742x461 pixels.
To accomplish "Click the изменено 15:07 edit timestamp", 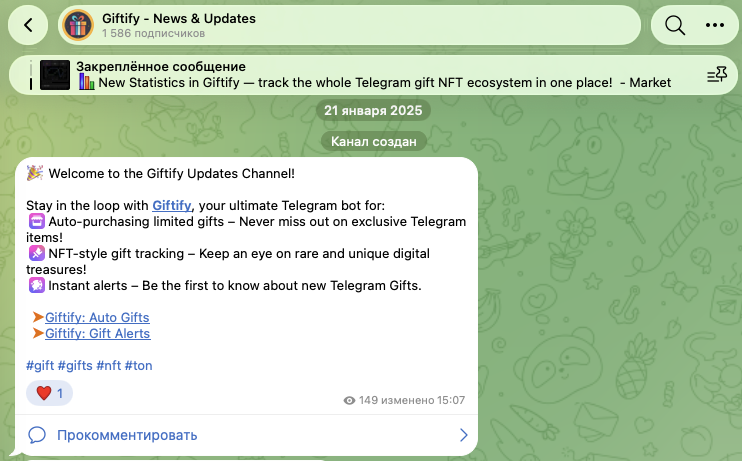I will coord(423,400).
